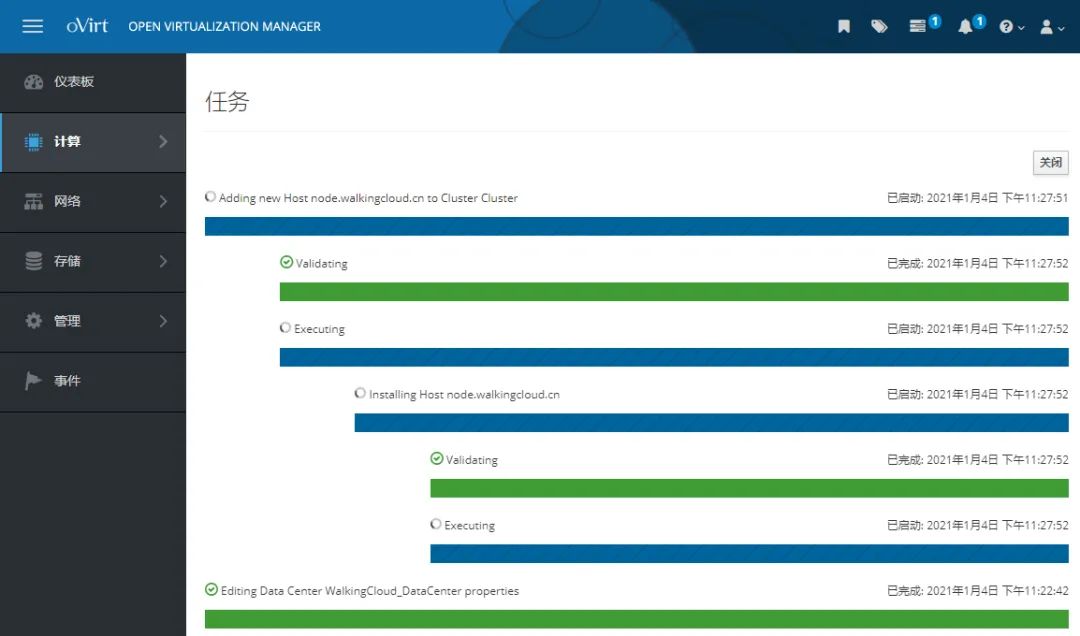This screenshot has width=1080, height=636.
Task: Select the 计算 menu item
Action: [93, 142]
